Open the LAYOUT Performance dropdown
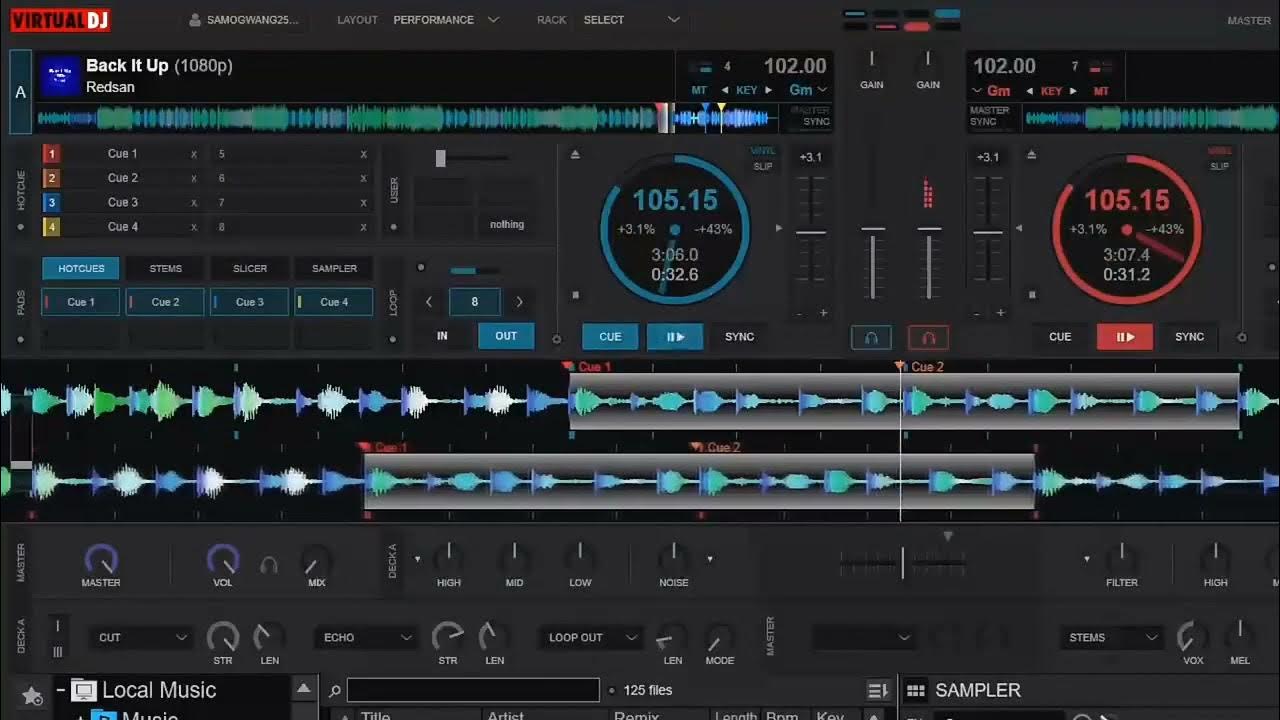1280x720 pixels. 446,20
